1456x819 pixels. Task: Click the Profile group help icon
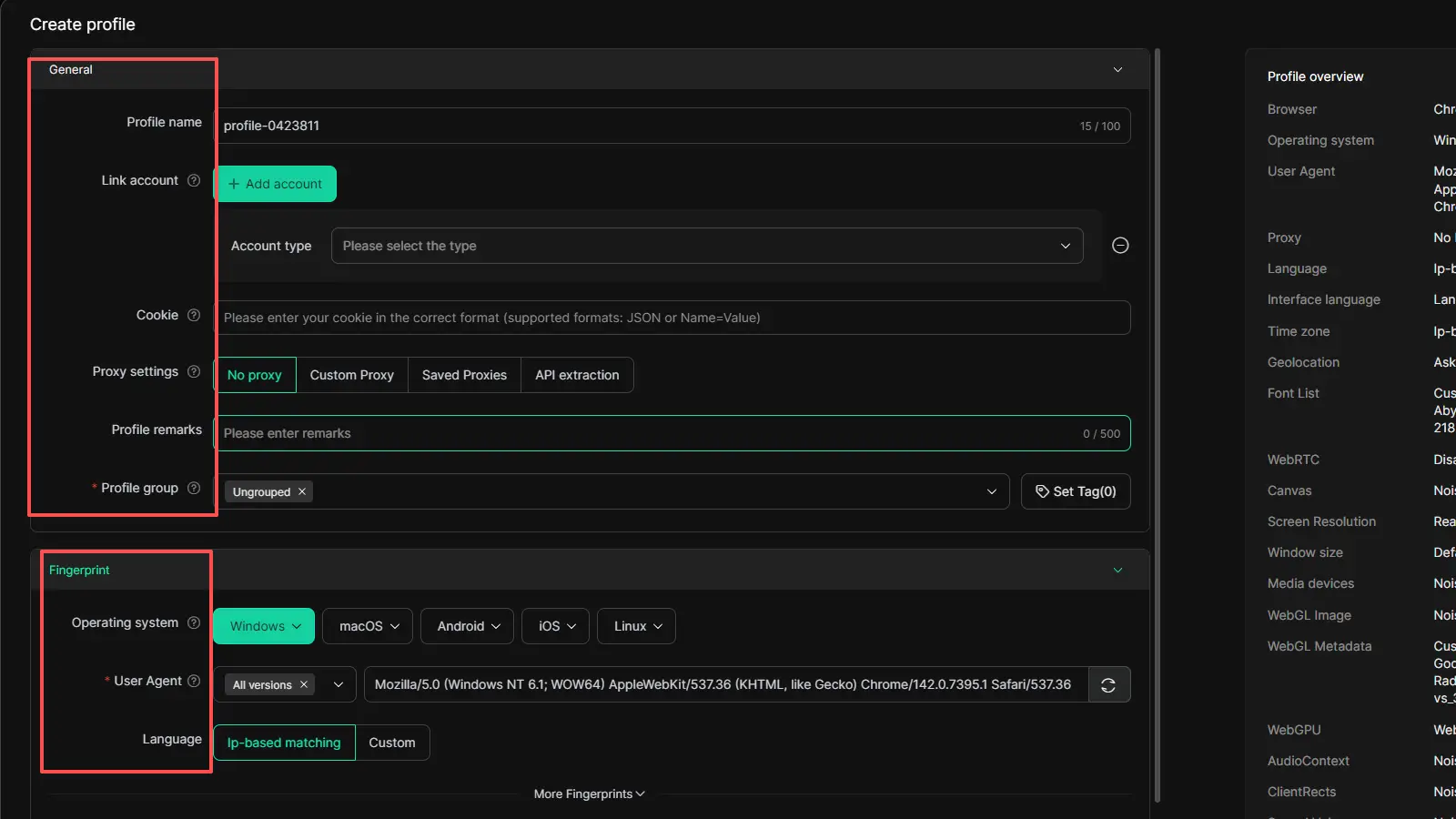coord(194,488)
